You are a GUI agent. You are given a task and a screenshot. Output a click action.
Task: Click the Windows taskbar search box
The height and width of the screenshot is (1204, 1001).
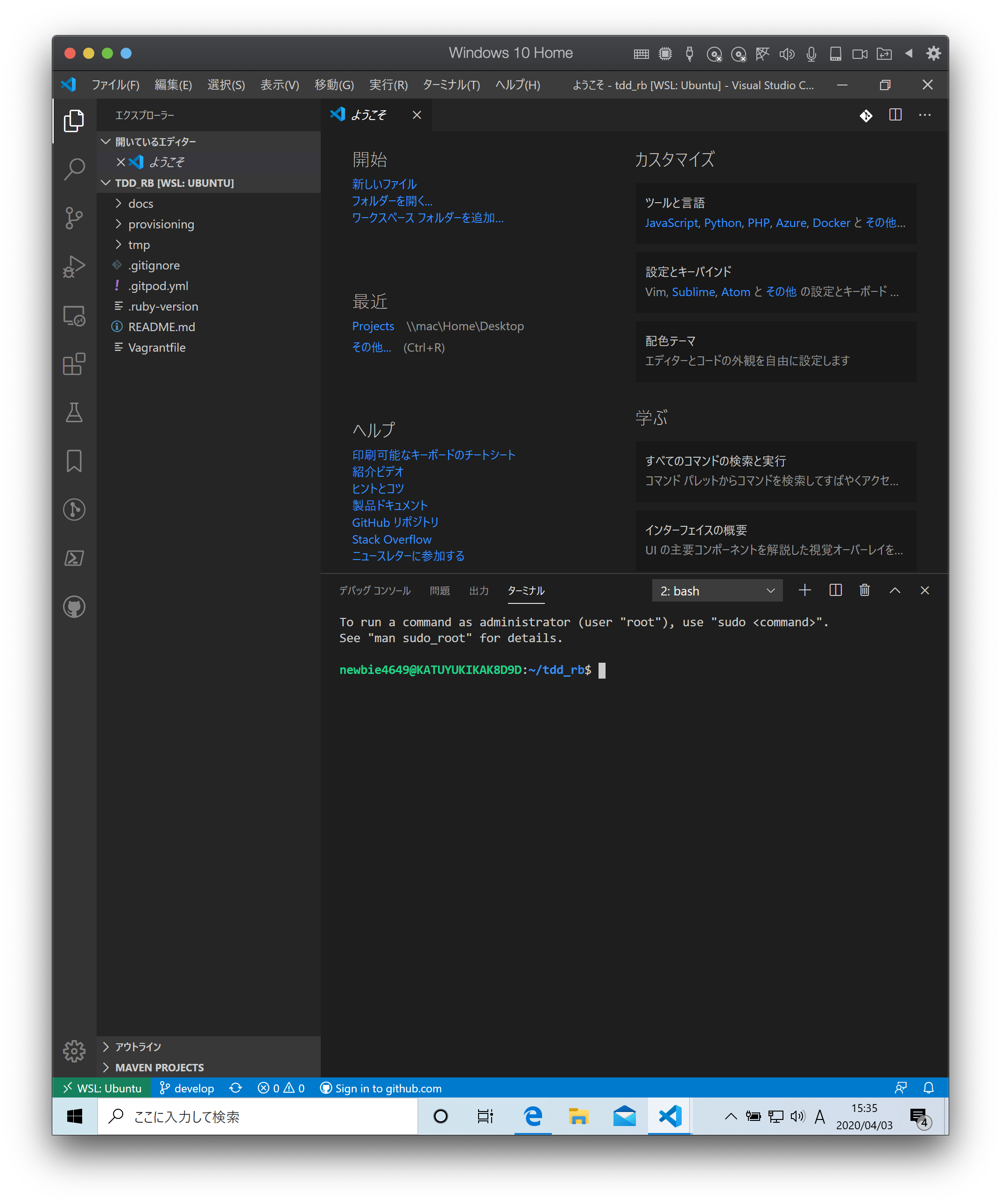point(258,1116)
